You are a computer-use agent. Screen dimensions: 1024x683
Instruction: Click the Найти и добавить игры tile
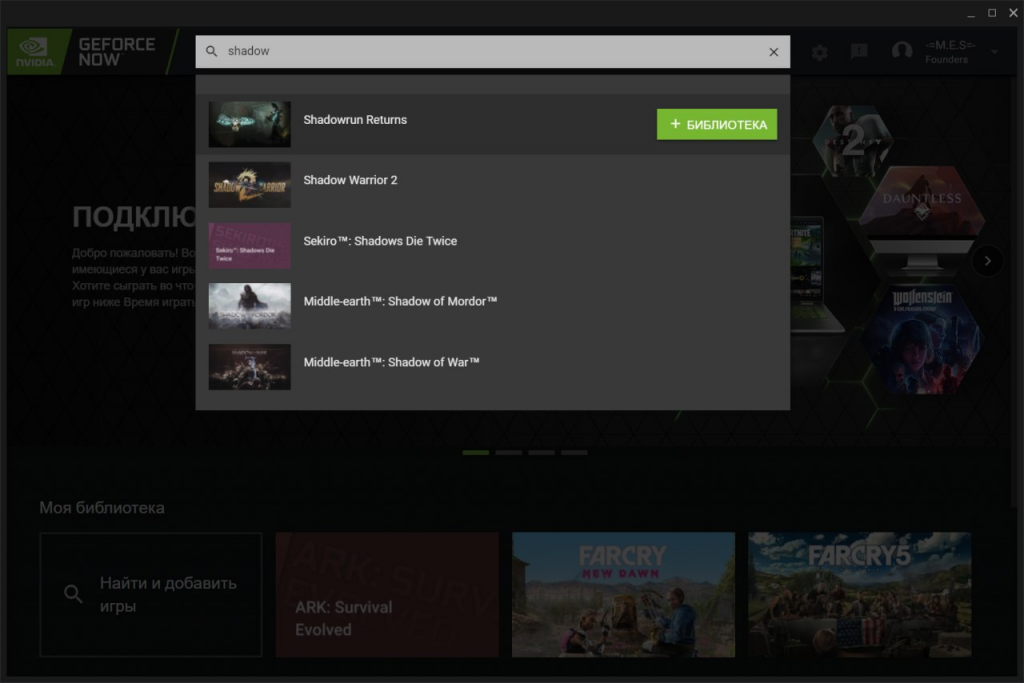[x=151, y=594]
